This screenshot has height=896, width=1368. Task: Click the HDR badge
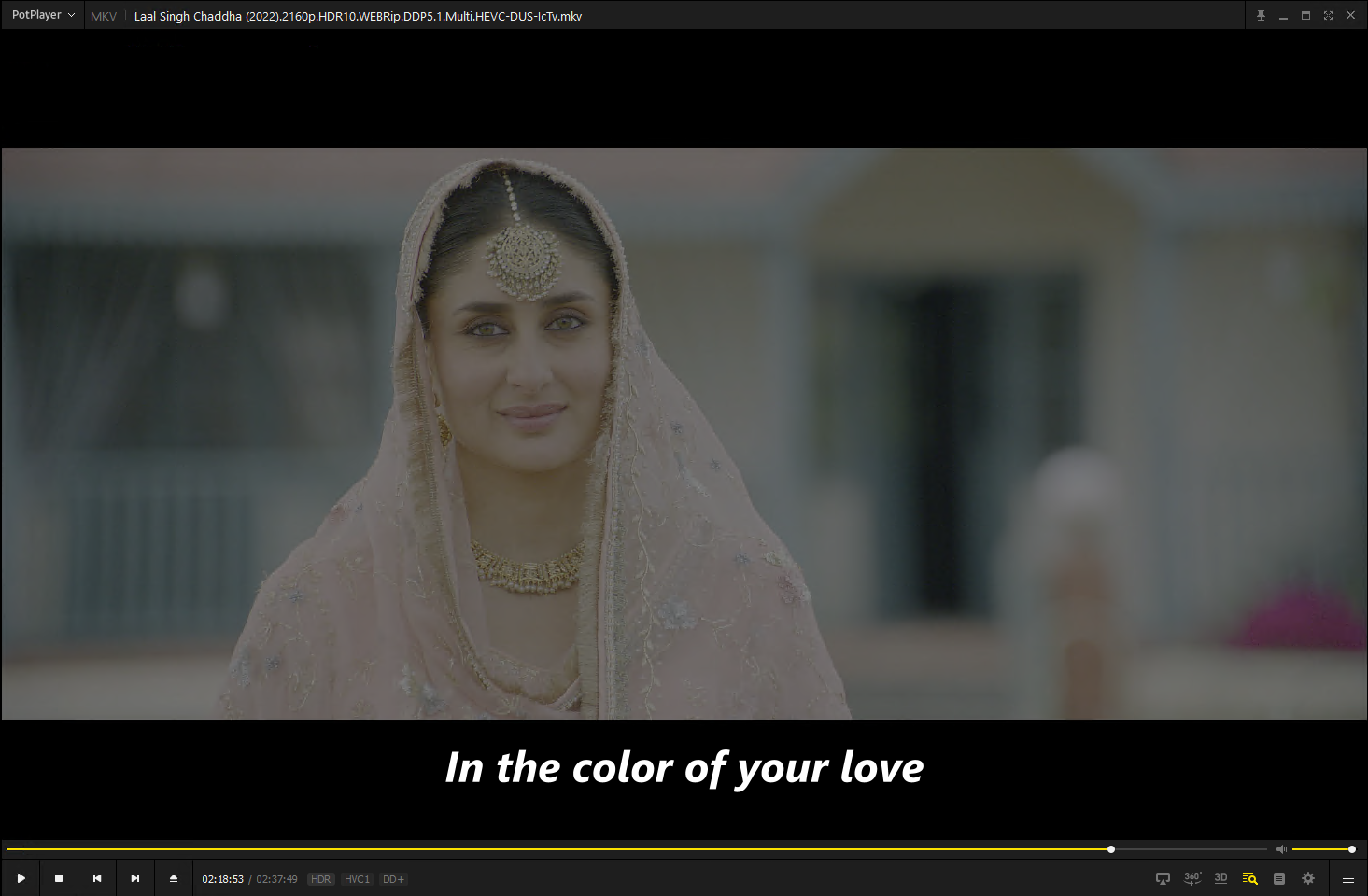(321, 879)
